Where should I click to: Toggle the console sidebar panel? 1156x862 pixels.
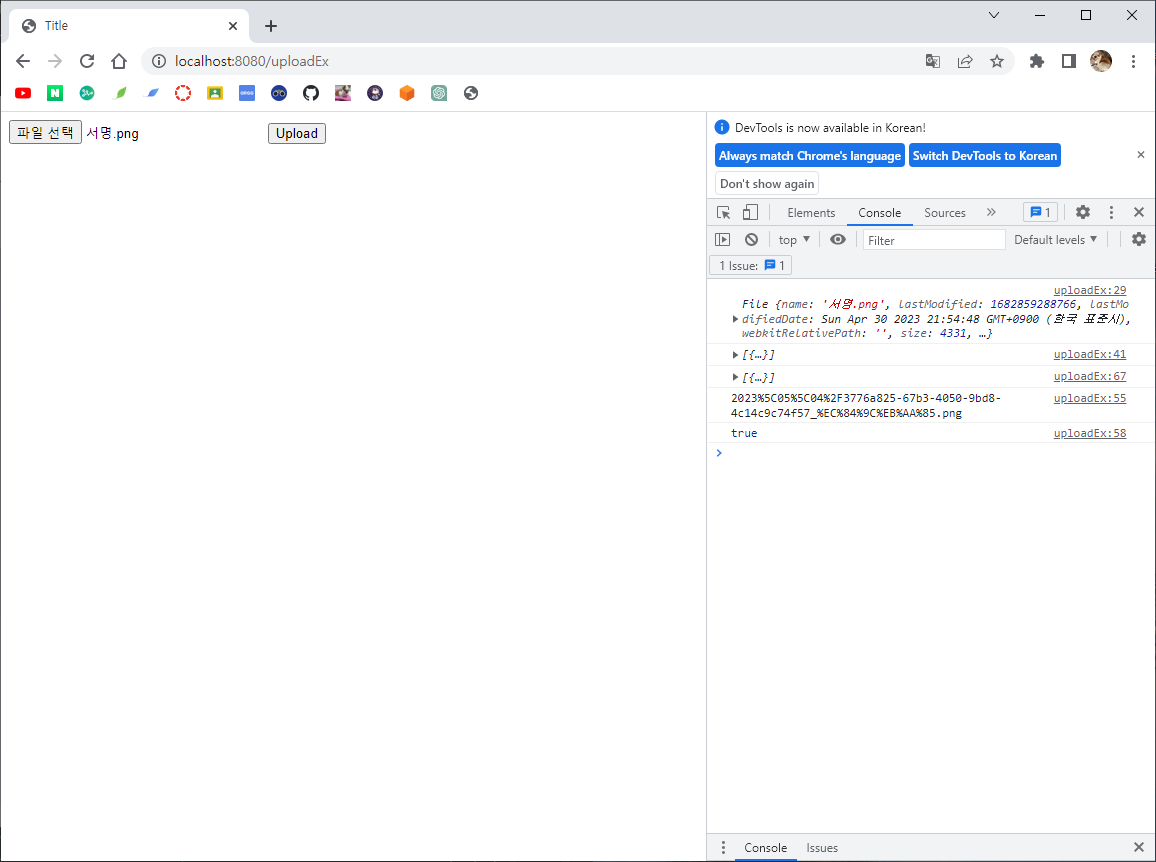[x=722, y=240]
